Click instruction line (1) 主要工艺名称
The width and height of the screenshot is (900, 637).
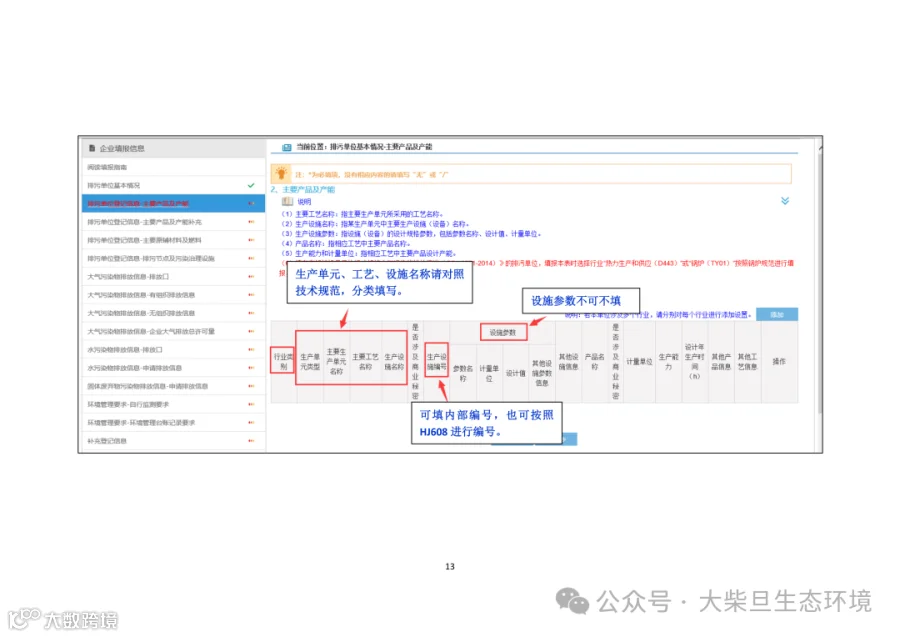point(362,214)
